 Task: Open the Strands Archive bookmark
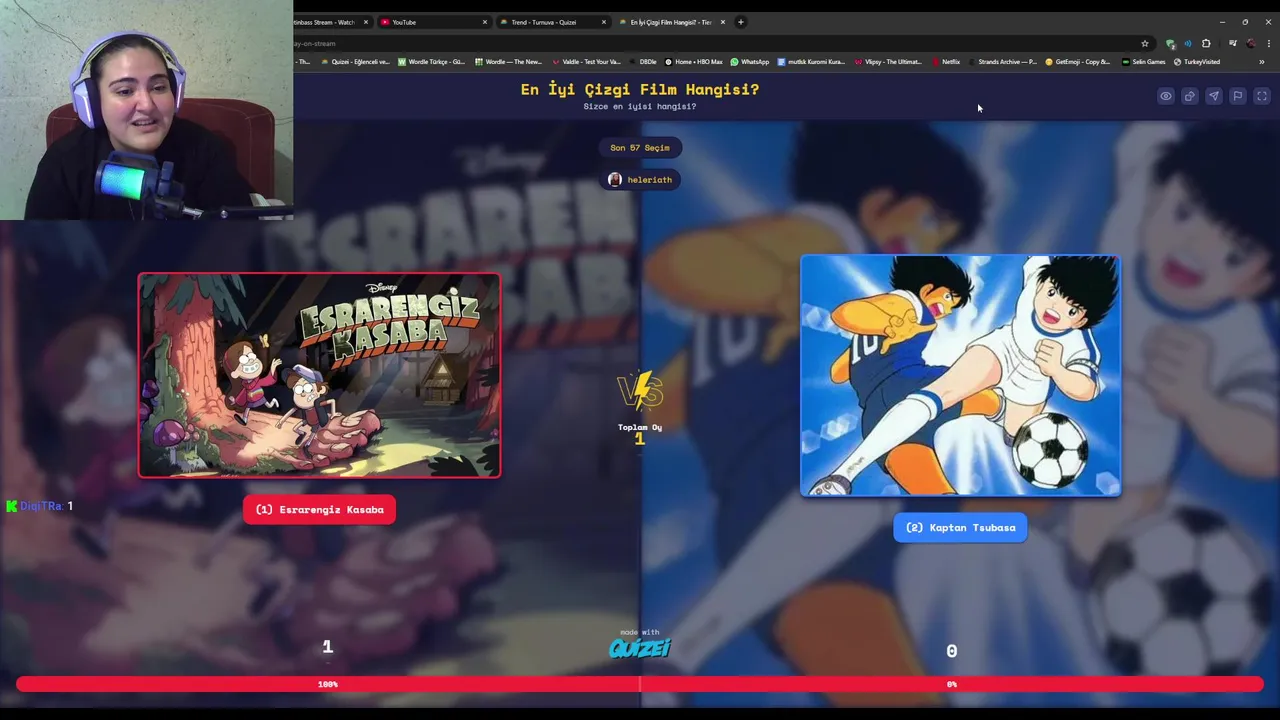point(1003,62)
